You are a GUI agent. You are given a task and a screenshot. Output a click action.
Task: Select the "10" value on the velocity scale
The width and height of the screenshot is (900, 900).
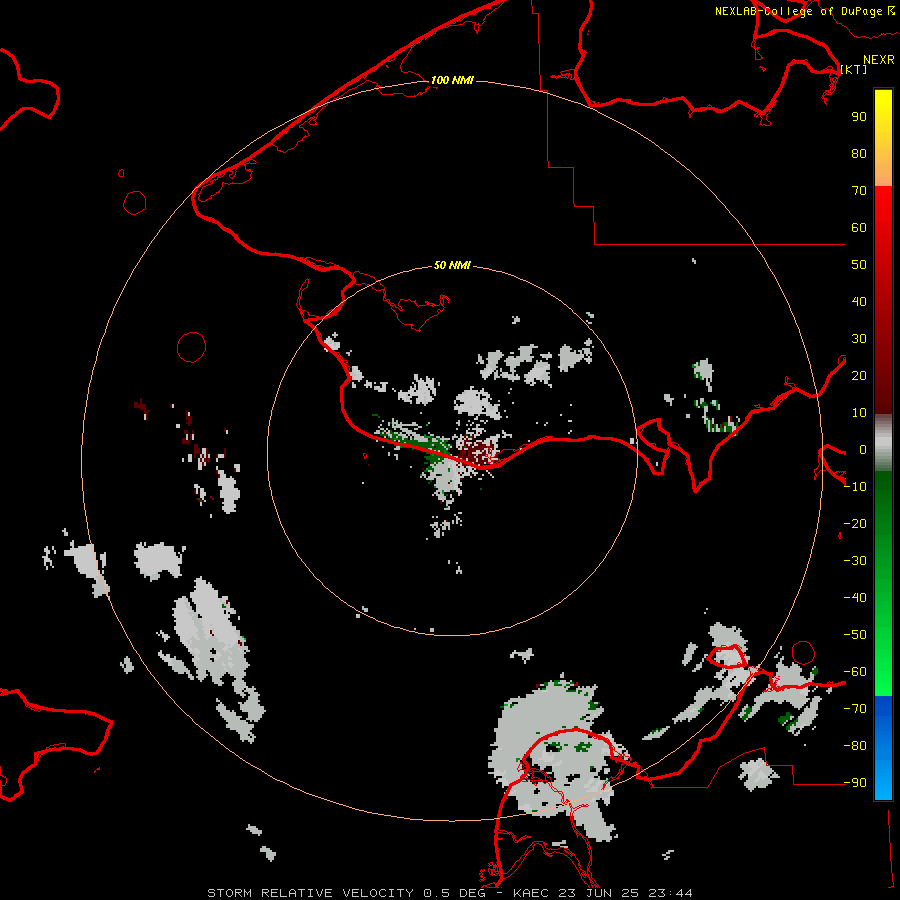pyautogui.click(x=859, y=413)
